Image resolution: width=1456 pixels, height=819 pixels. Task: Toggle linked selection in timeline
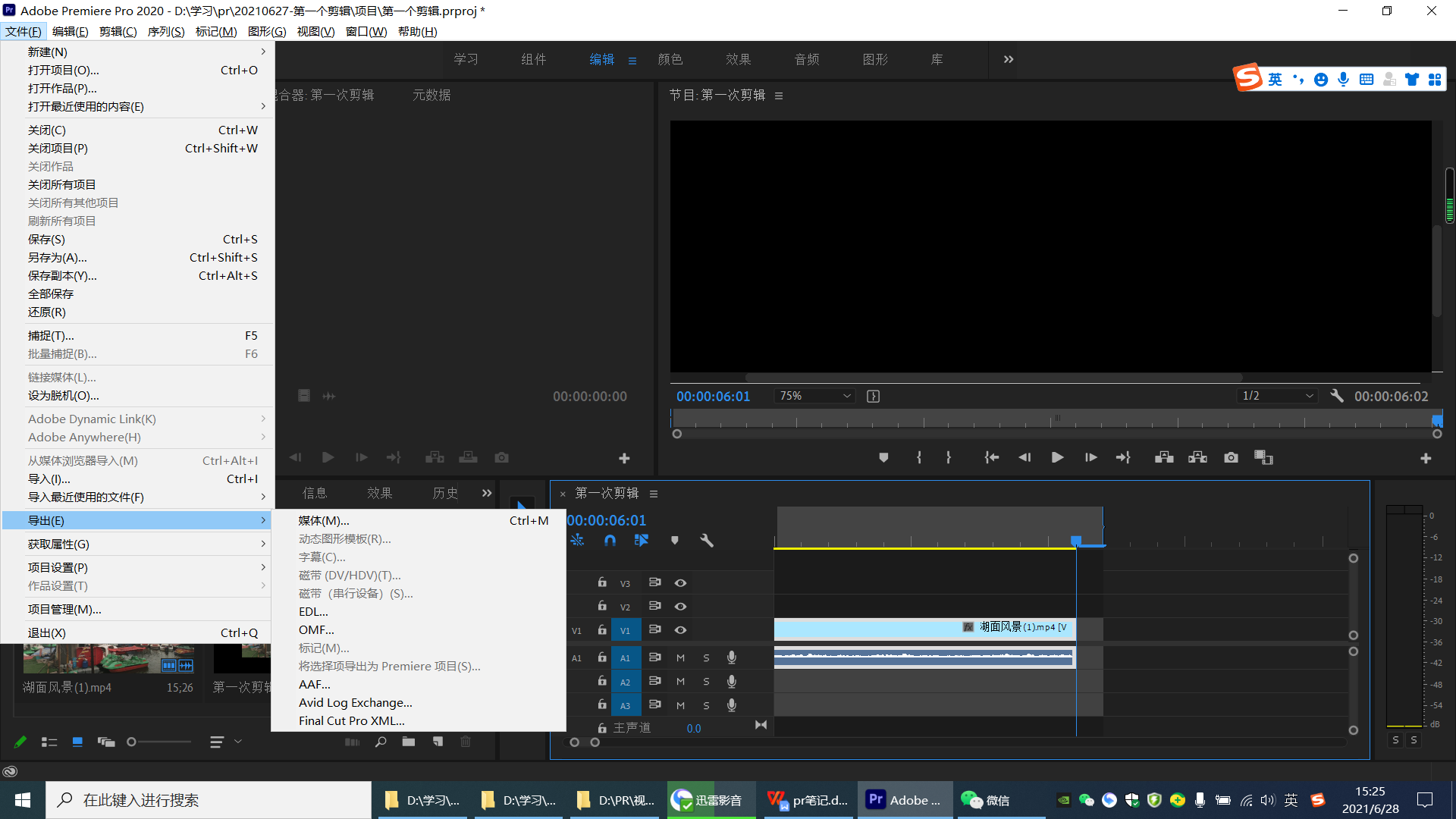642,540
